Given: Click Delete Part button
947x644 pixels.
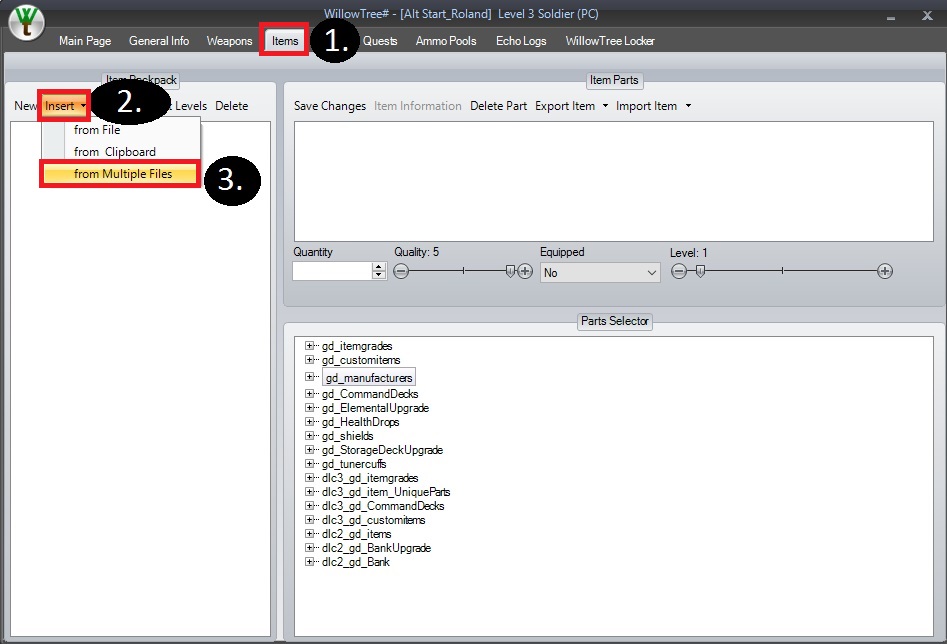Looking at the screenshot, I should [x=498, y=106].
